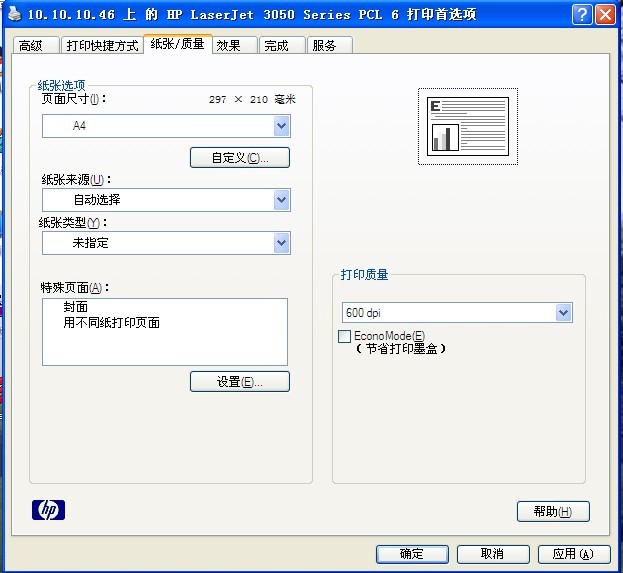This screenshot has height=573, width=623.
Task: Open the 效果 tab
Action: point(234,45)
